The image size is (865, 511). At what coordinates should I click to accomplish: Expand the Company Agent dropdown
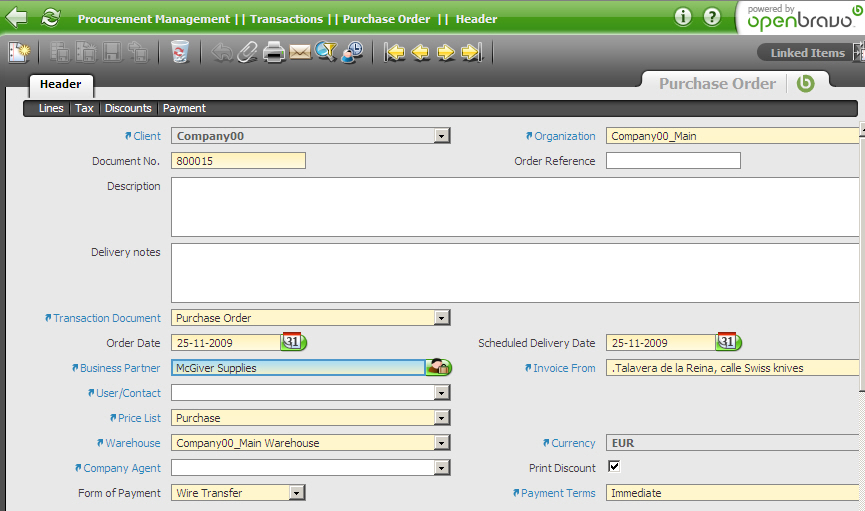441,468
